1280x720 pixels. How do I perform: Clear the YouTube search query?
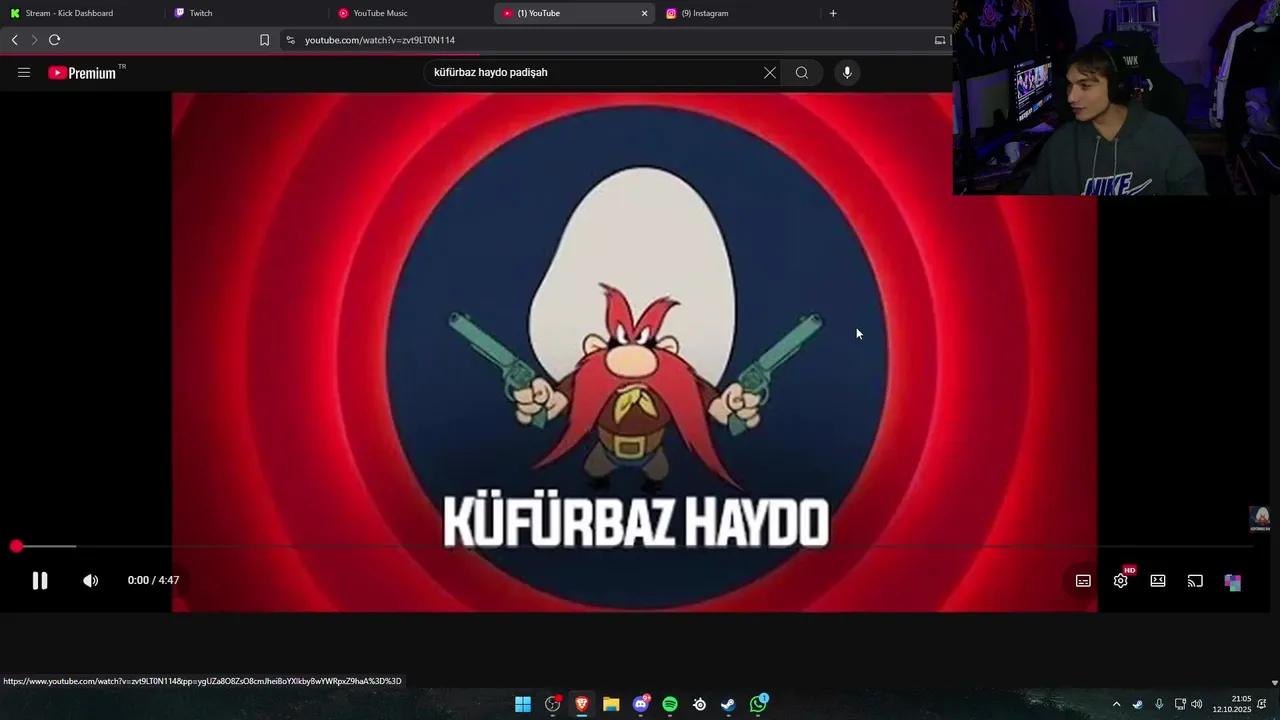(770, 72)
